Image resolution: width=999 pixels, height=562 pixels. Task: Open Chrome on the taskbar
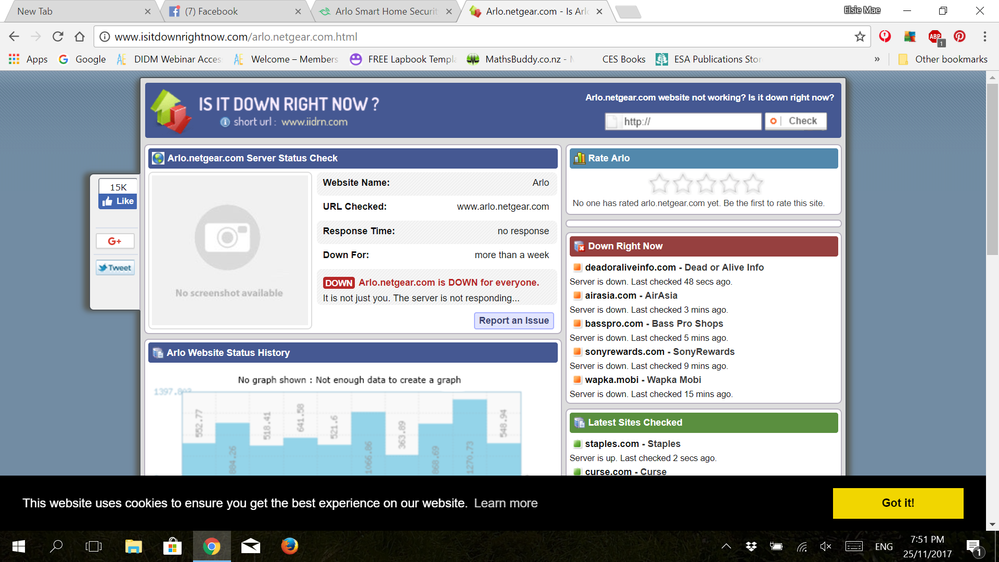212,546
